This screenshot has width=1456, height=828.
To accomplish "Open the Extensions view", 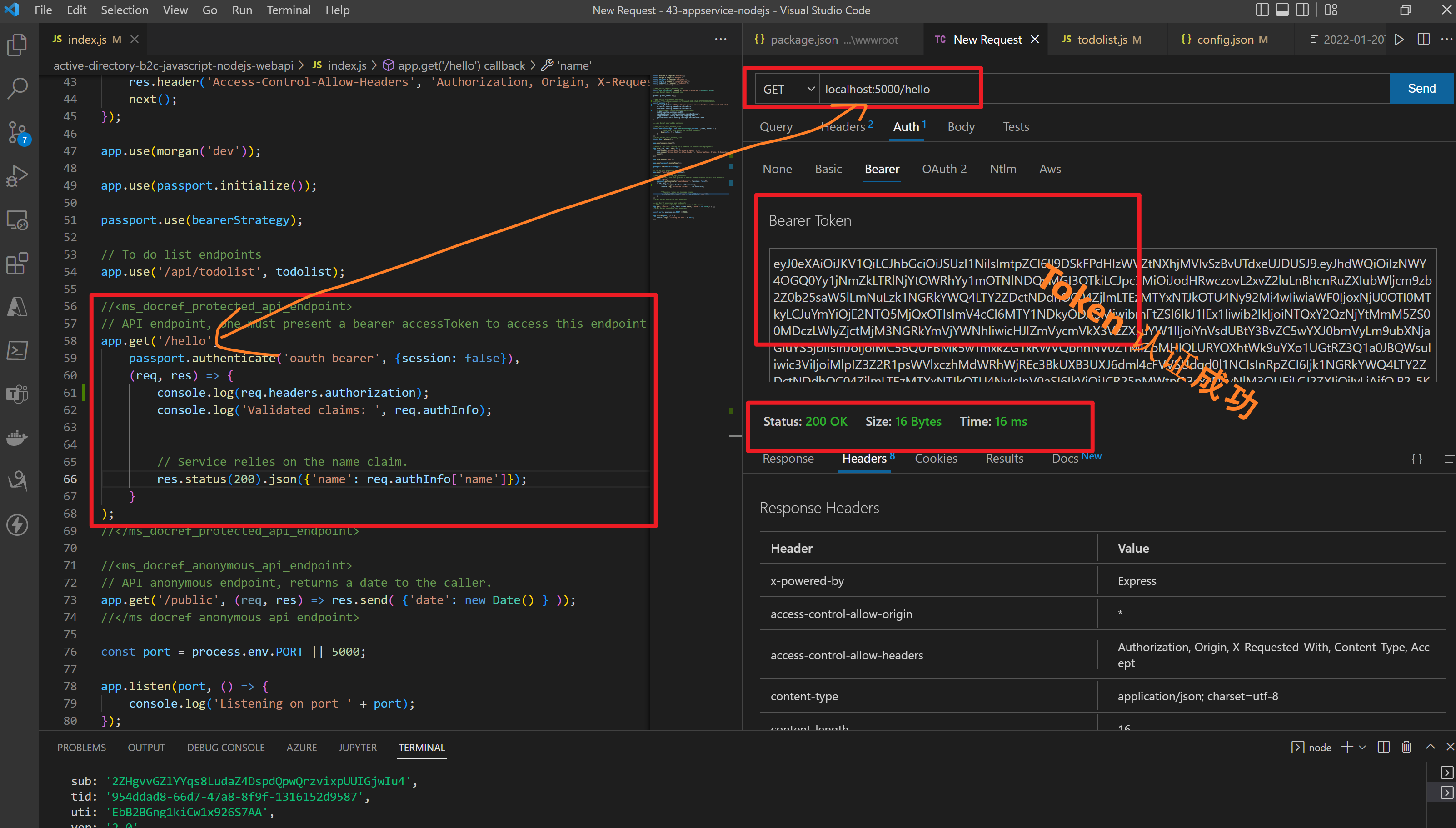I will 17,264.
